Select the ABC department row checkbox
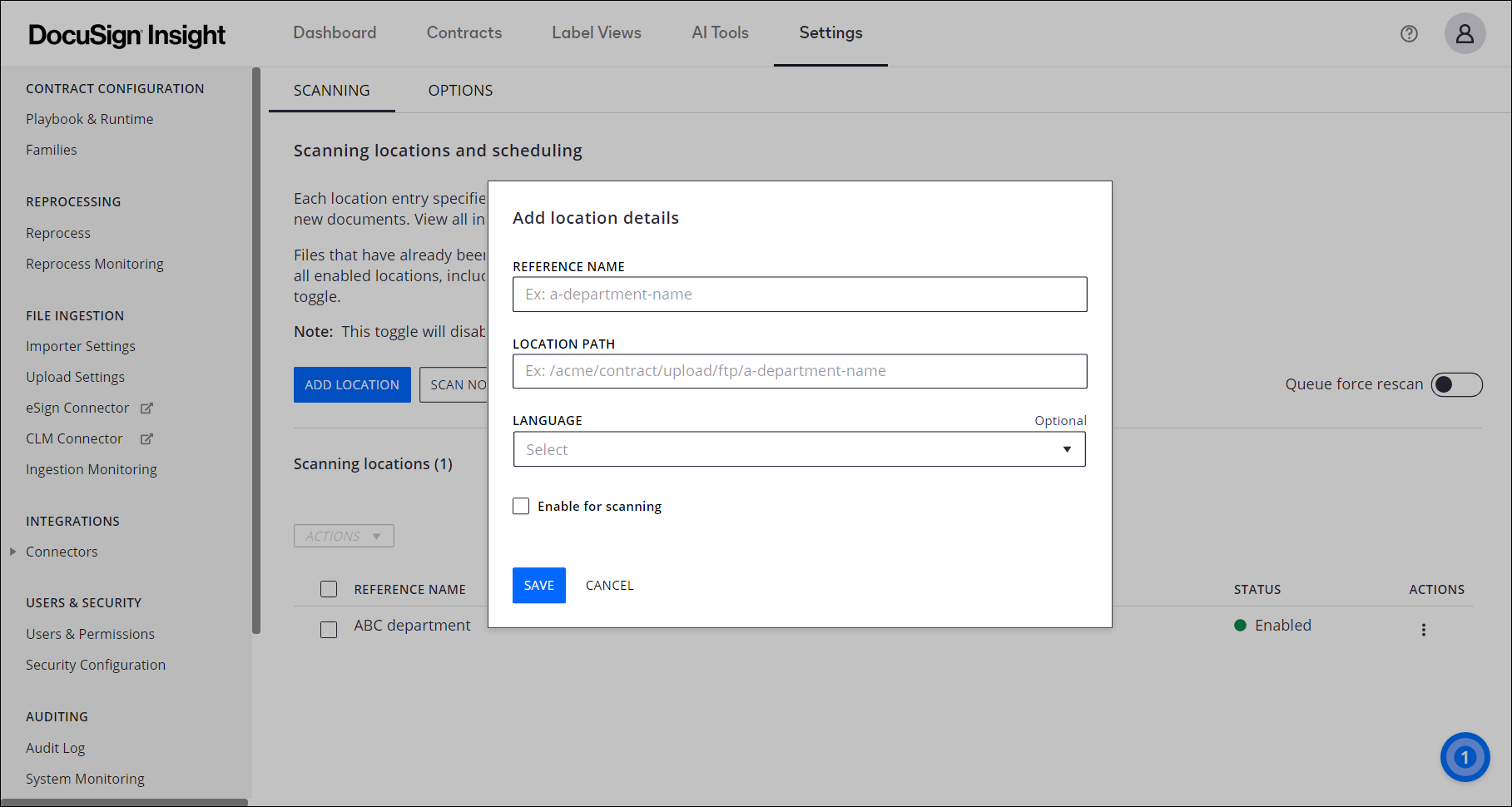Image resolution: width=1512 pixels, height=807 pixels. (329, 630)
